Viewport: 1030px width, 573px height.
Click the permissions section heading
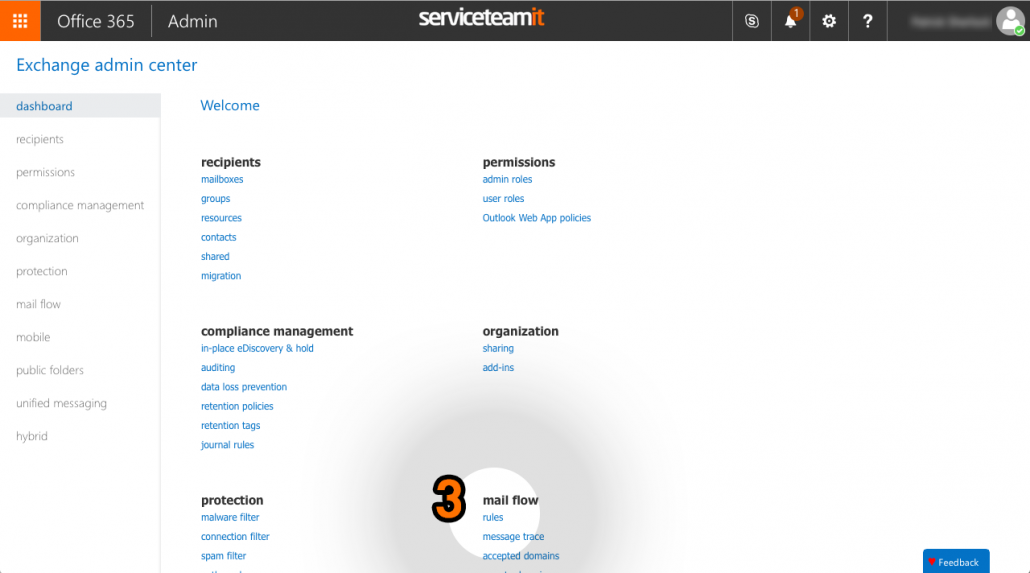[519, 162]
